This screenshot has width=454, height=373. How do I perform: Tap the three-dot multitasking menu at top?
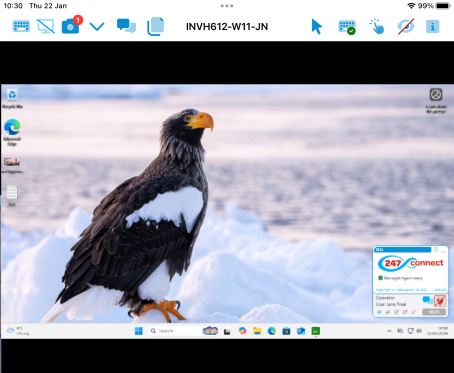(227, 6)
